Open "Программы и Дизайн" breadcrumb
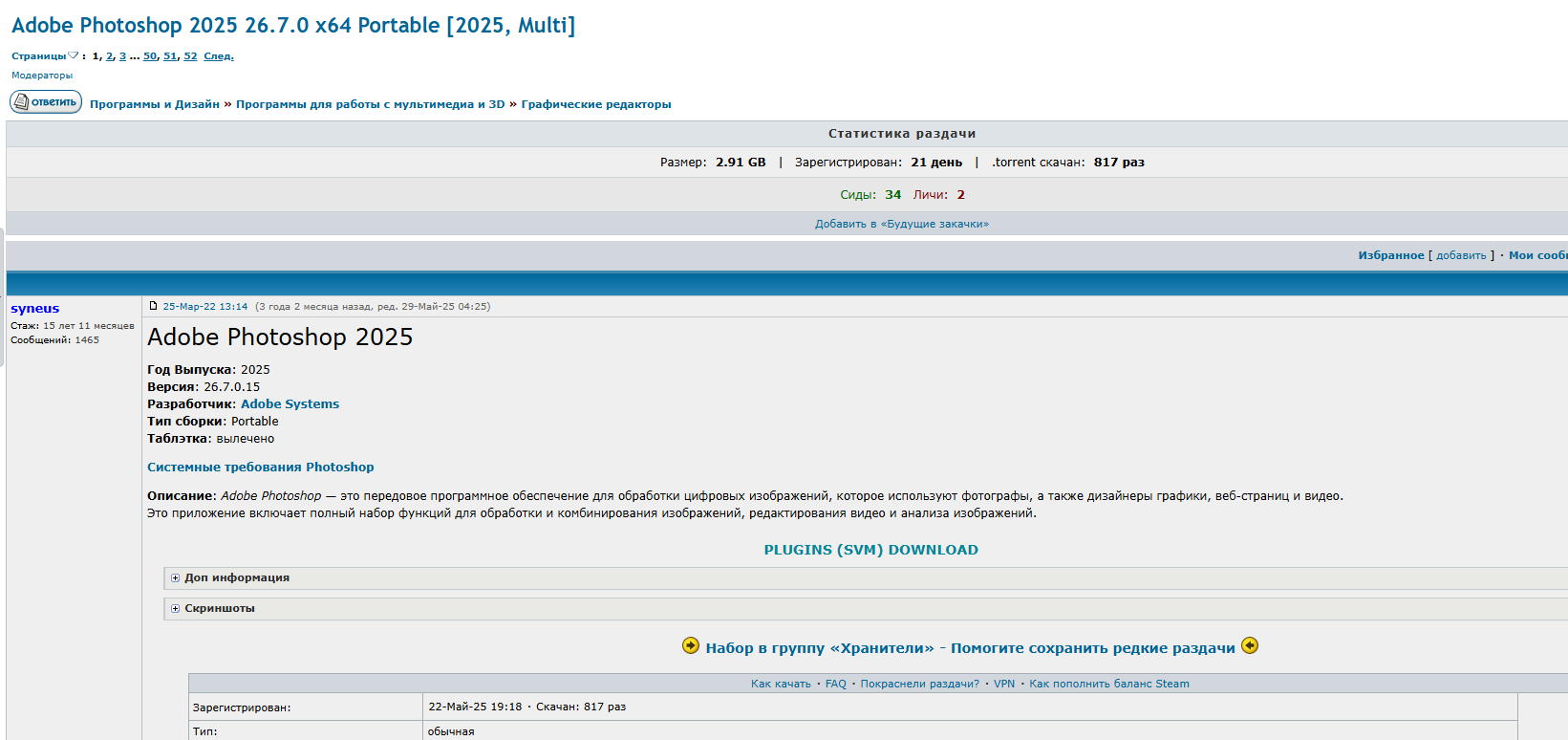Viewport: 1568px width, 740px height. pos(155,104)
